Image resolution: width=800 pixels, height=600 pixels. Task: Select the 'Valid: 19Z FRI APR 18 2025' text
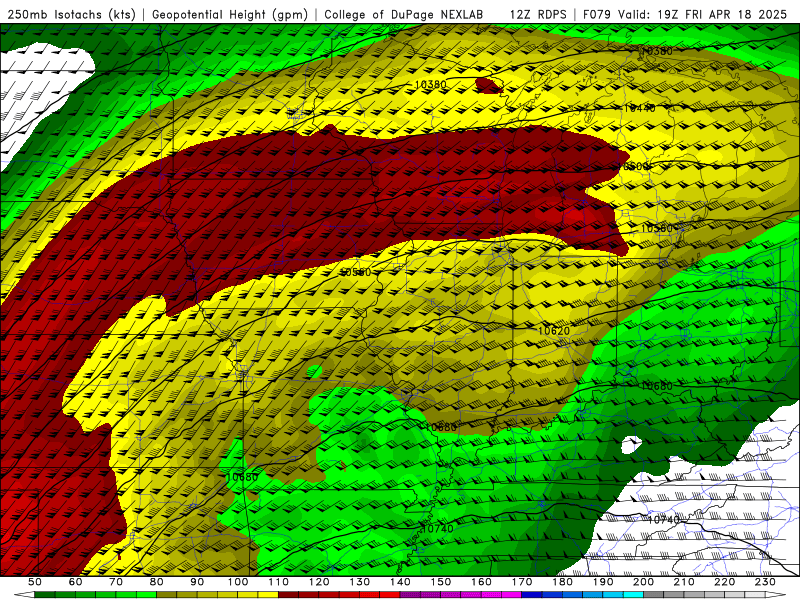[703, 14]
